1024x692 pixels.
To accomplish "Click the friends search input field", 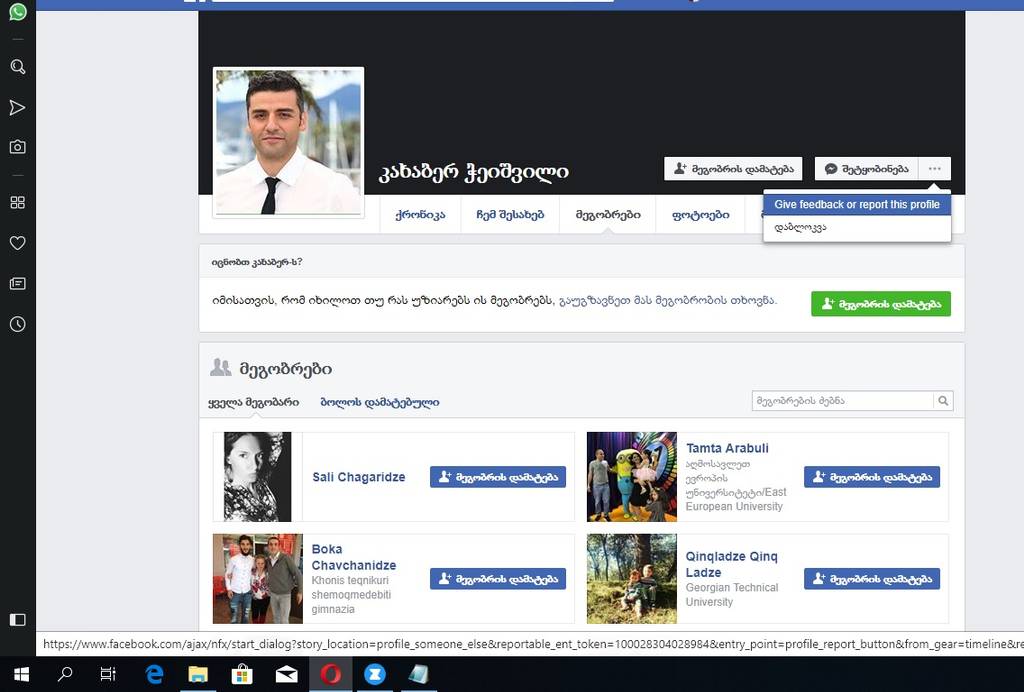I will (x=842, y=401).
